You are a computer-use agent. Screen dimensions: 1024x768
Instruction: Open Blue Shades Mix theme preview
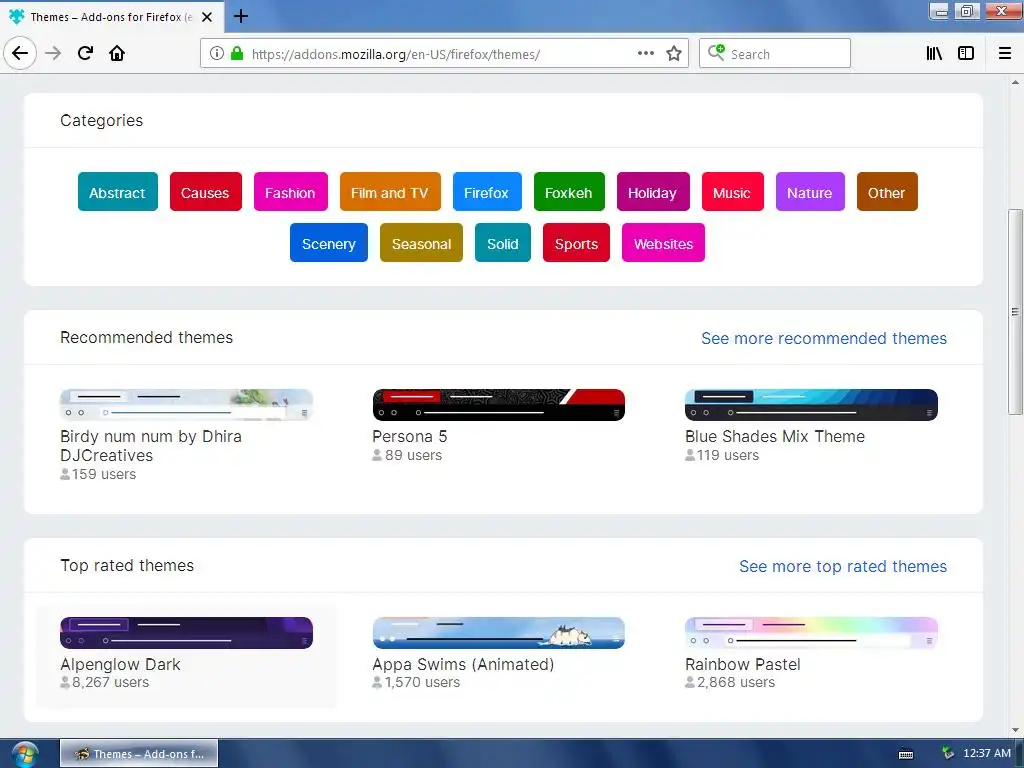[811, 405]
